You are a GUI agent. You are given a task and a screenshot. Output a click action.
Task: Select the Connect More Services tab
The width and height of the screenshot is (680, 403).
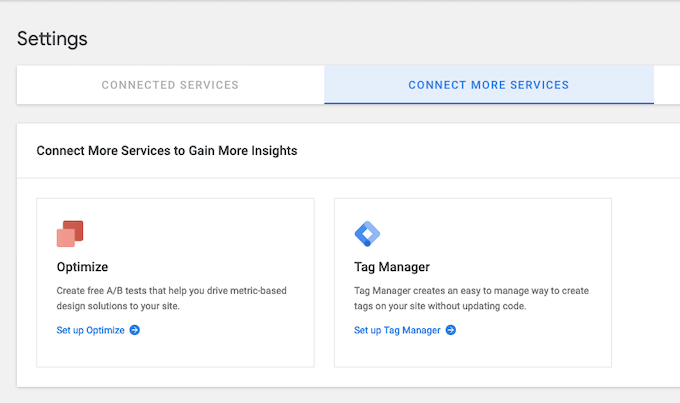pyautogui.click(x=489, y=85)
